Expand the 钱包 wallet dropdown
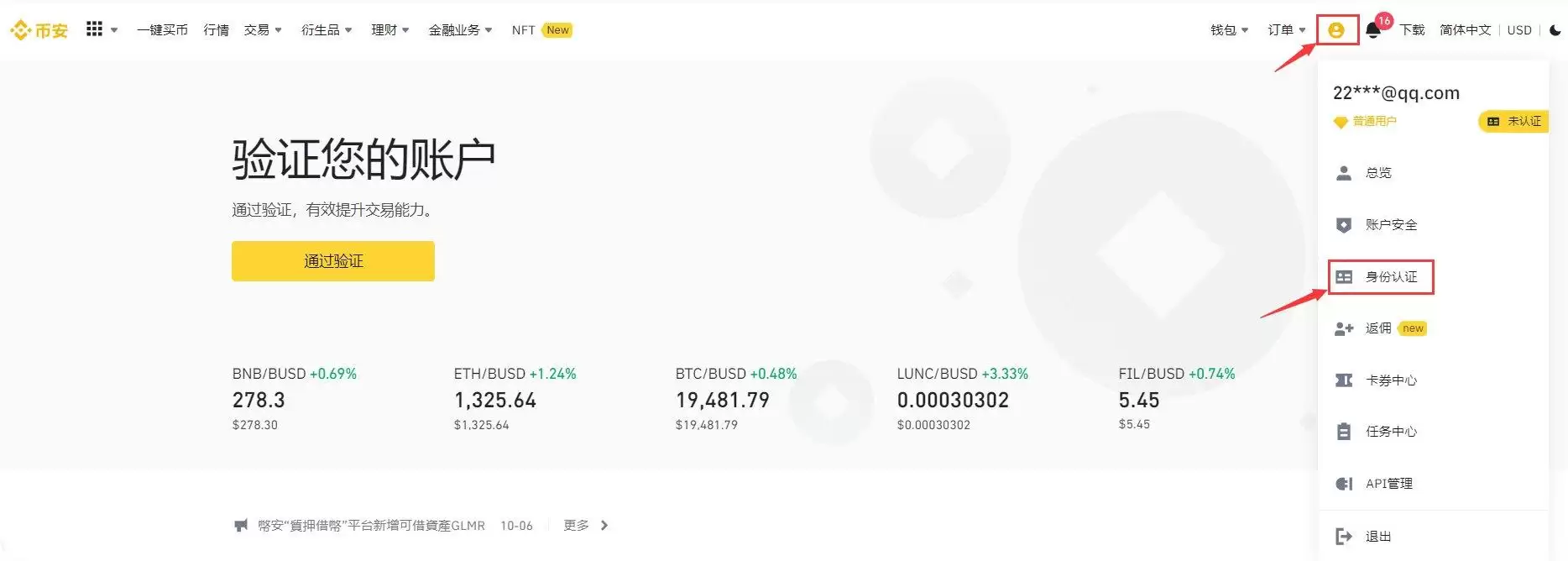1568x561 pixels. [1229, 30]
